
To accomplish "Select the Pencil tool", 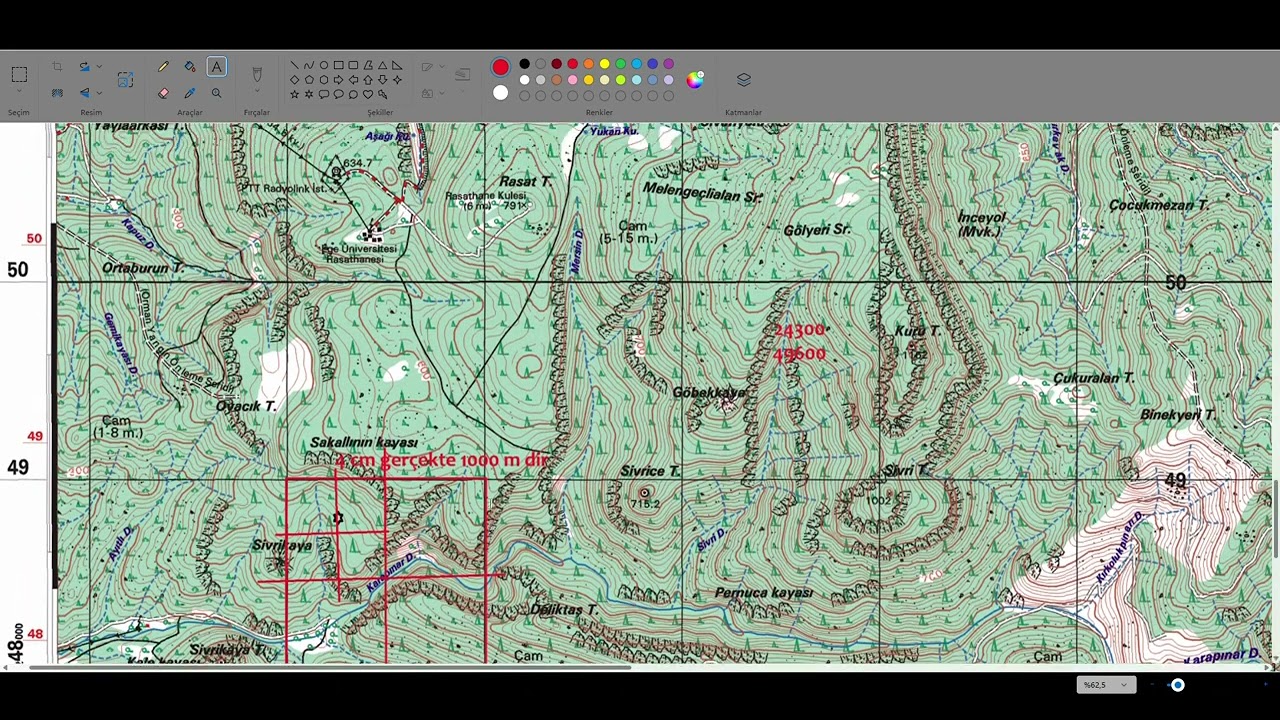I will (163, 66).
